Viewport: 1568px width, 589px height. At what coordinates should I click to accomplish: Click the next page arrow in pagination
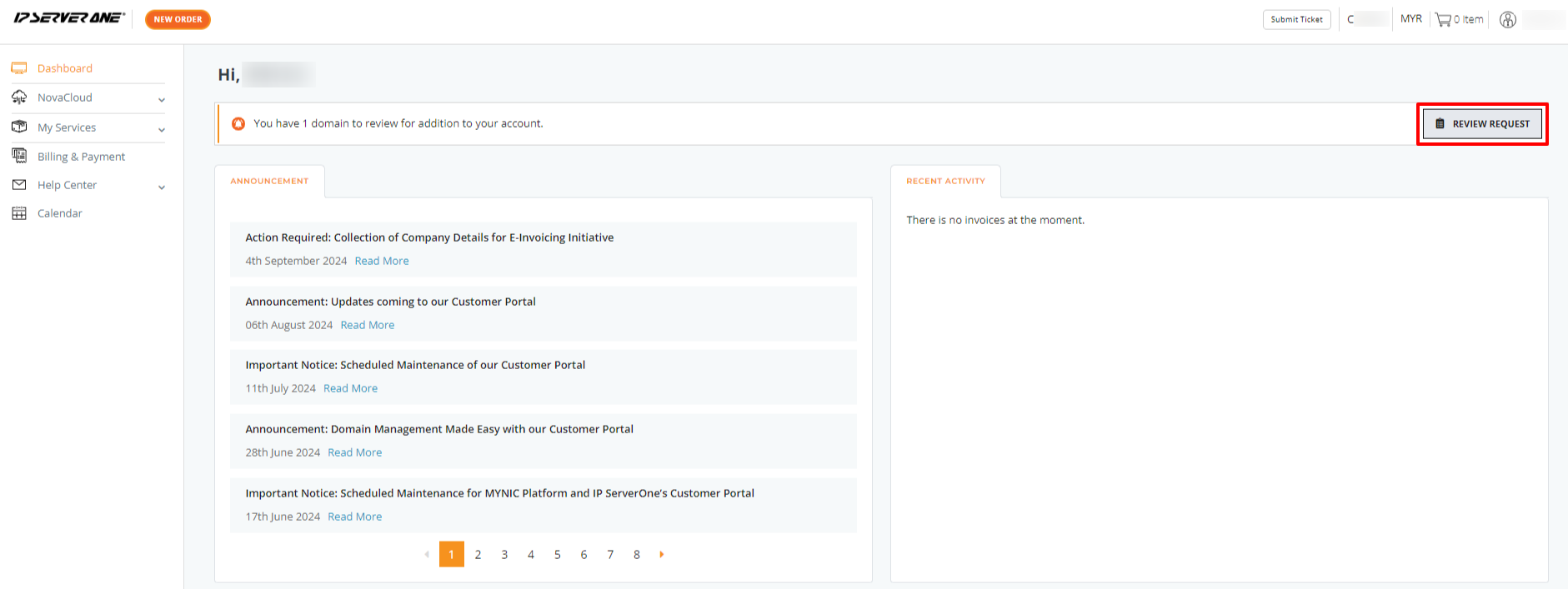point(662,554)
